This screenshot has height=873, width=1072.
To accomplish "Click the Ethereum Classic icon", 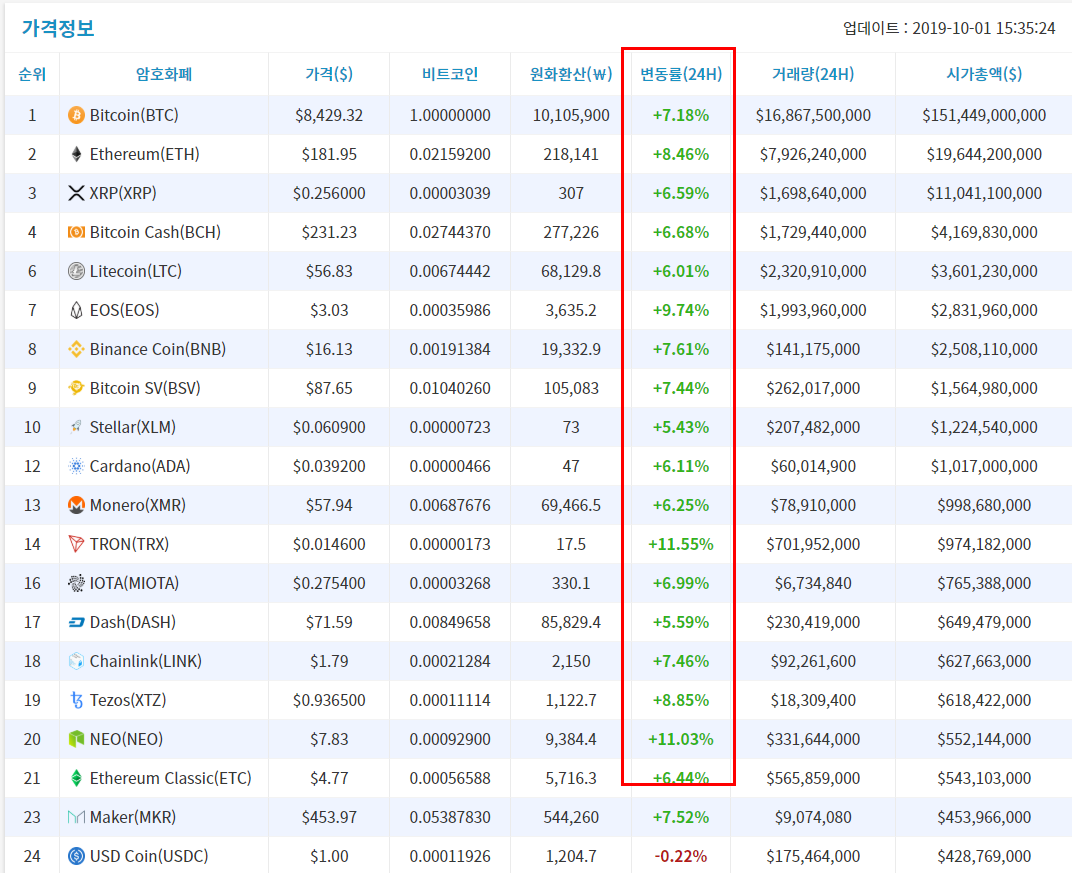I will [76, 777].
